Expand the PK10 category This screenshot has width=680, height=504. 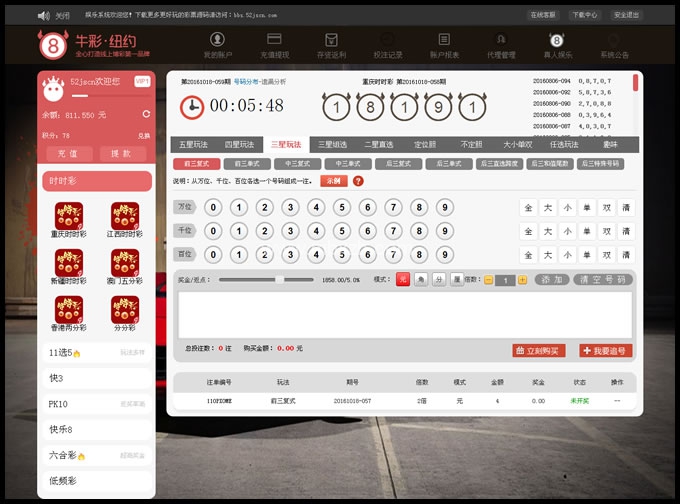click(x=97, y=404)
